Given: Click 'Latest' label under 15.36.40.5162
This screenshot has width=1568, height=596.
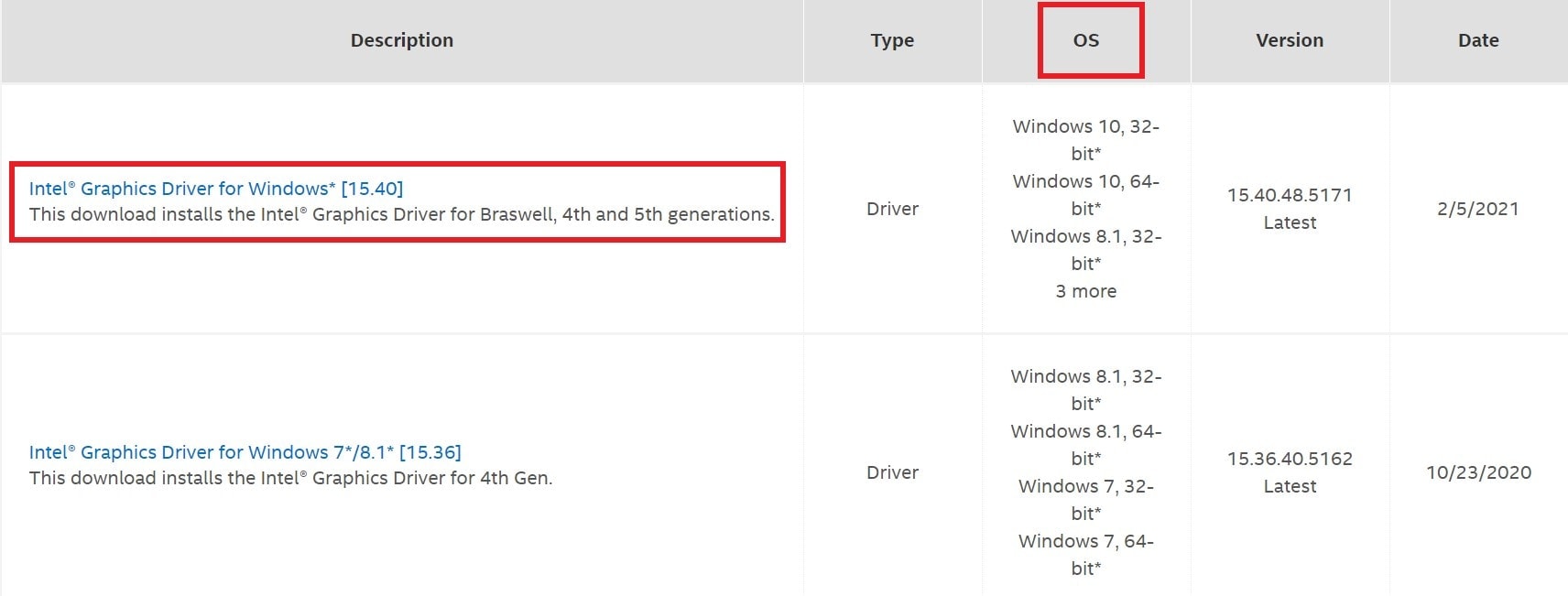Looking at the screenshot, I should point(1290,486).
